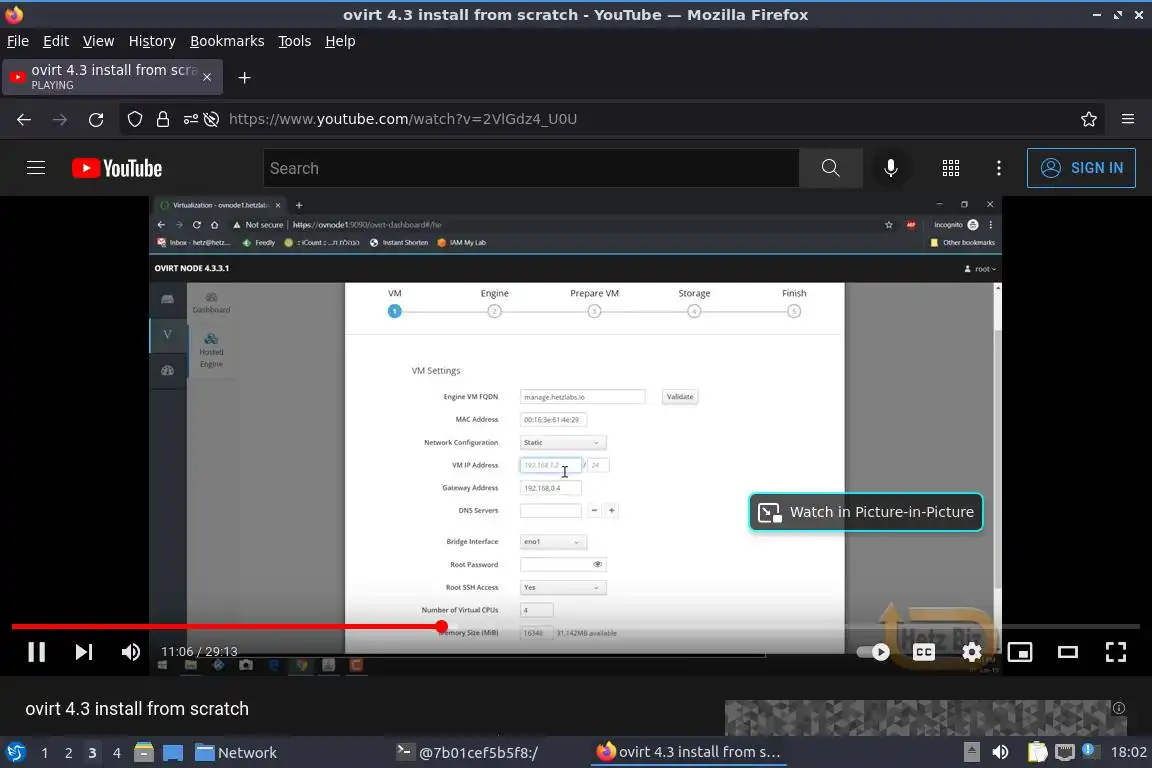
Task: Open the YouTube guide hamburger menu
Action: click(x=36, y=168)
